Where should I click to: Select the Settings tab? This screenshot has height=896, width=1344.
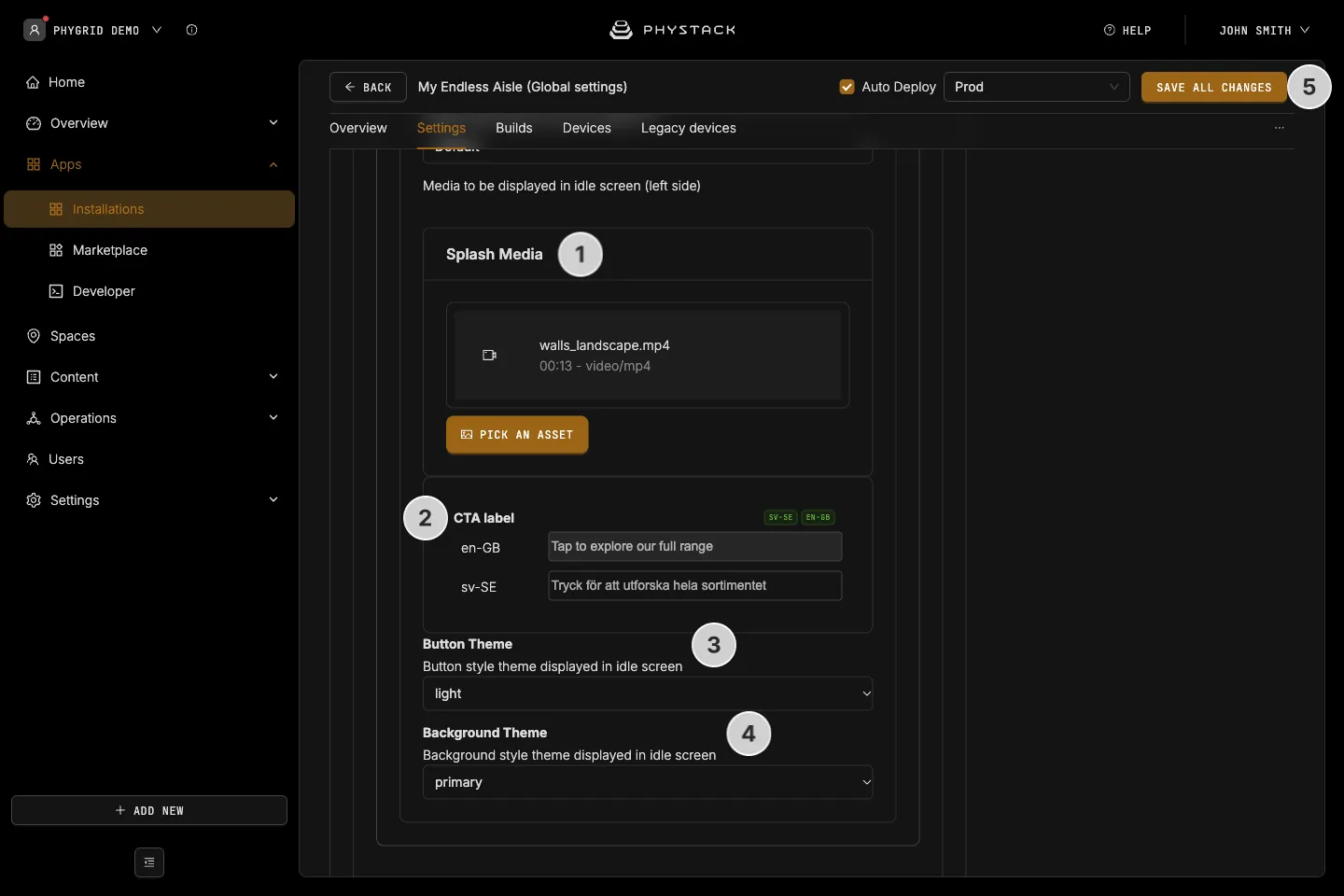[x=441, y=128]
